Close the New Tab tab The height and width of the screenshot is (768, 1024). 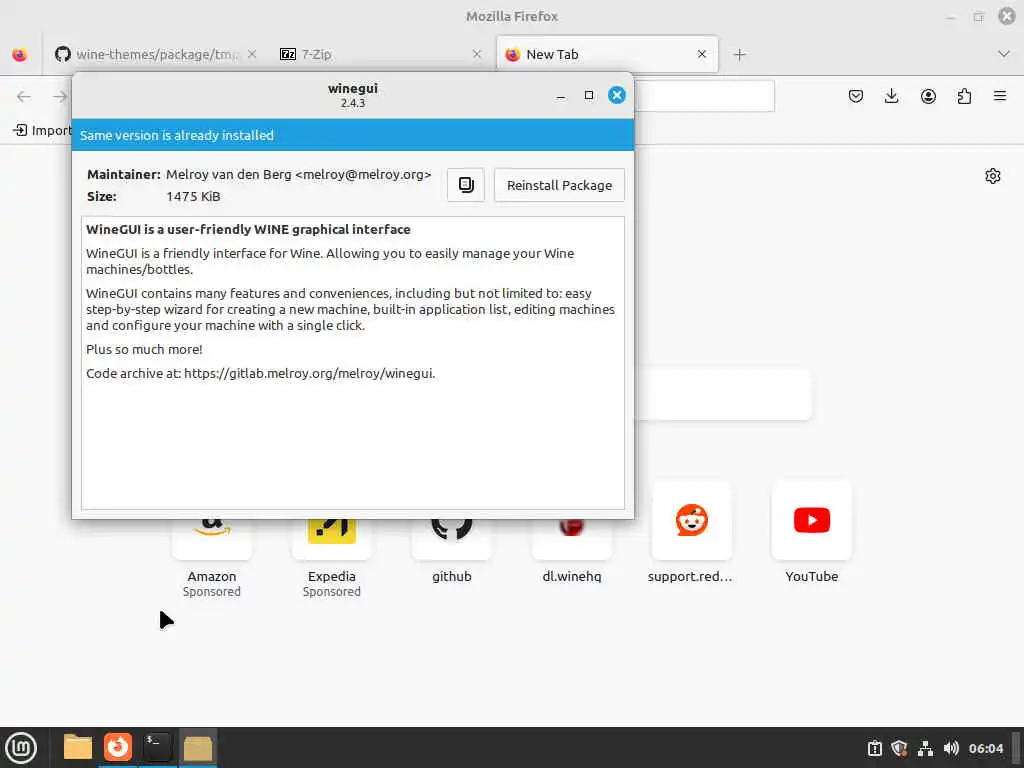tap(701, 54)
